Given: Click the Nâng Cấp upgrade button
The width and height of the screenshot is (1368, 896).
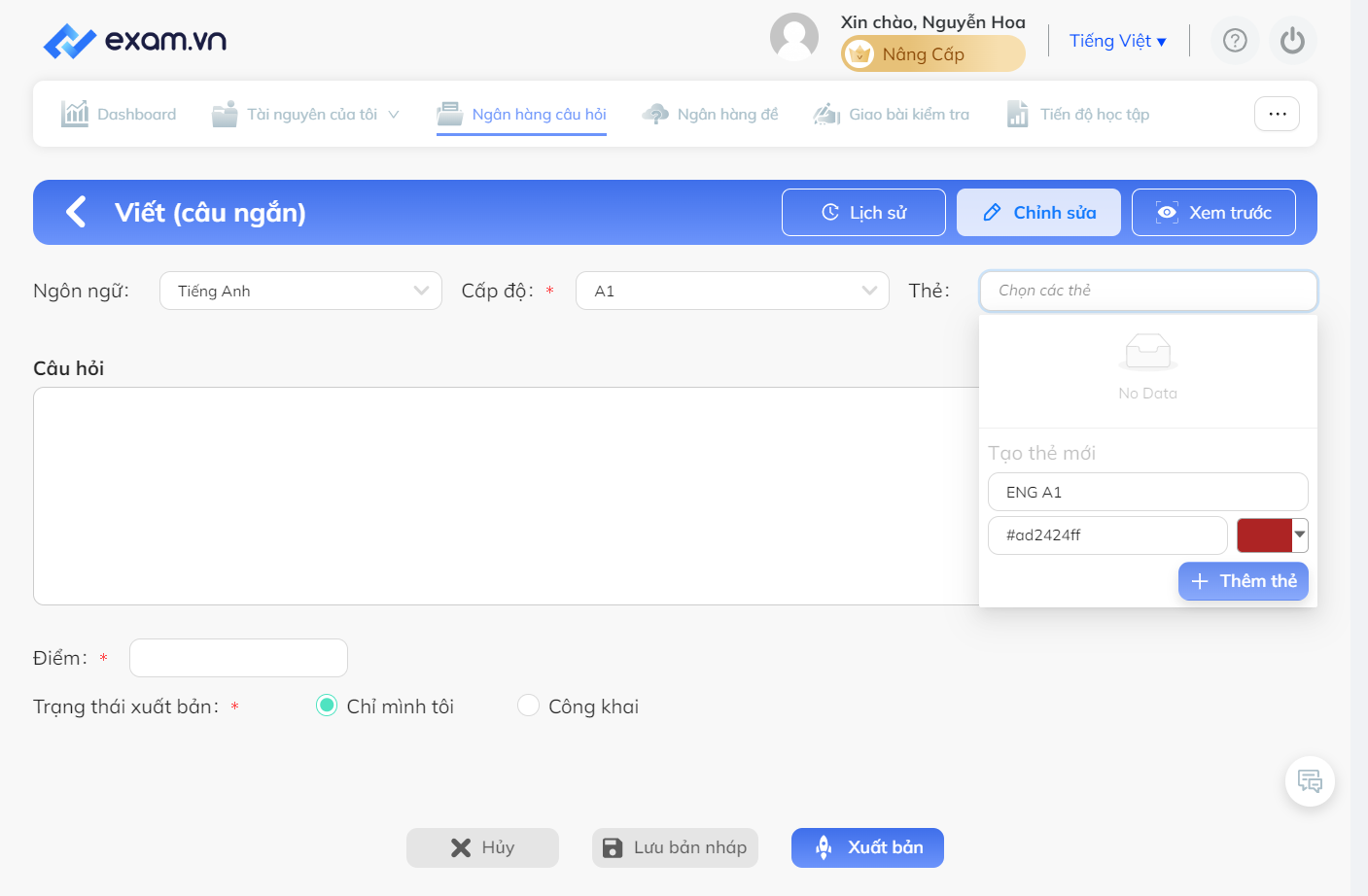Looking at the screenshot, I should click(x=933, y=53).
